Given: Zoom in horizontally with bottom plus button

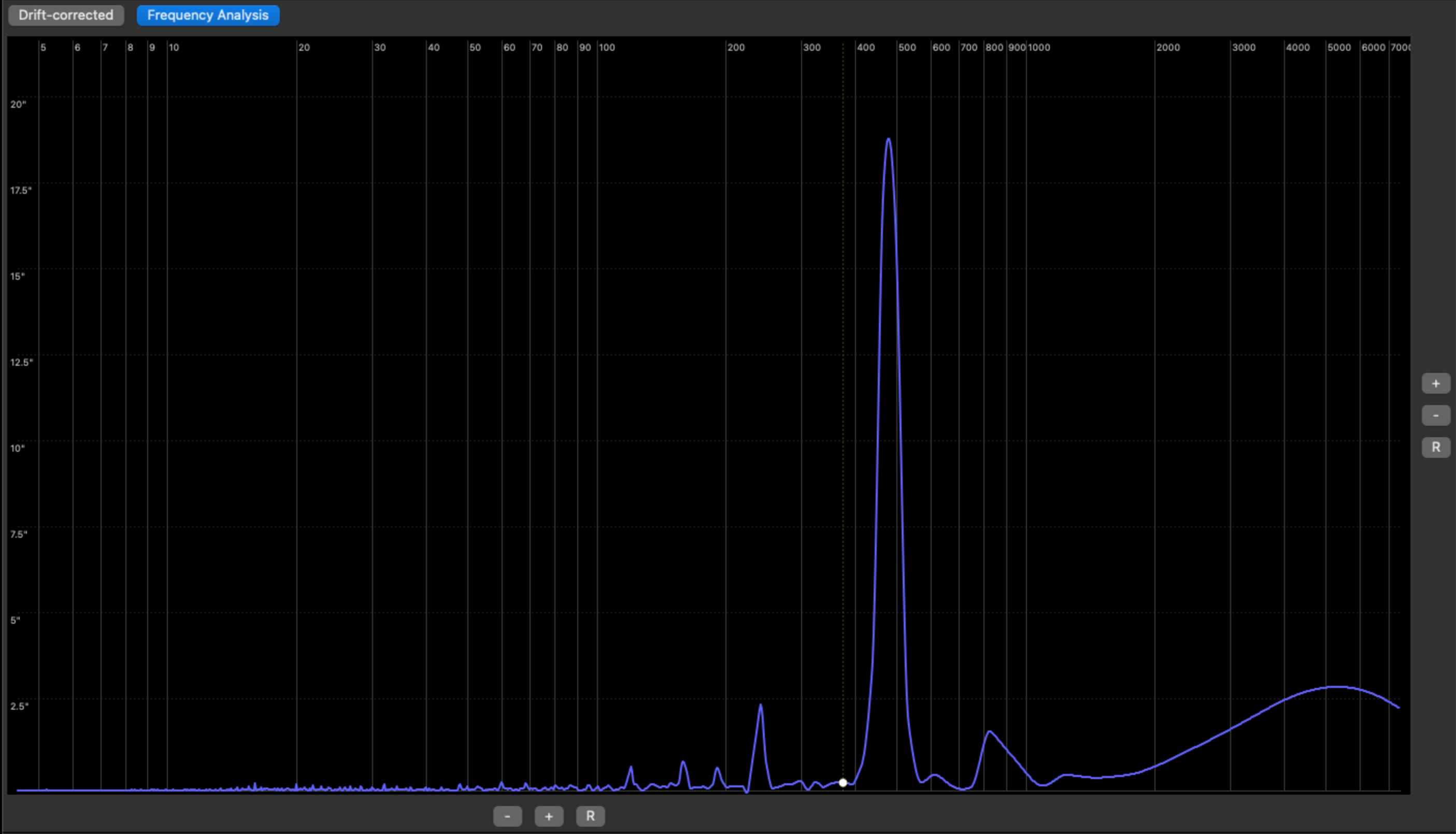Looking at the screenshot, I should (x=549, y=816).
